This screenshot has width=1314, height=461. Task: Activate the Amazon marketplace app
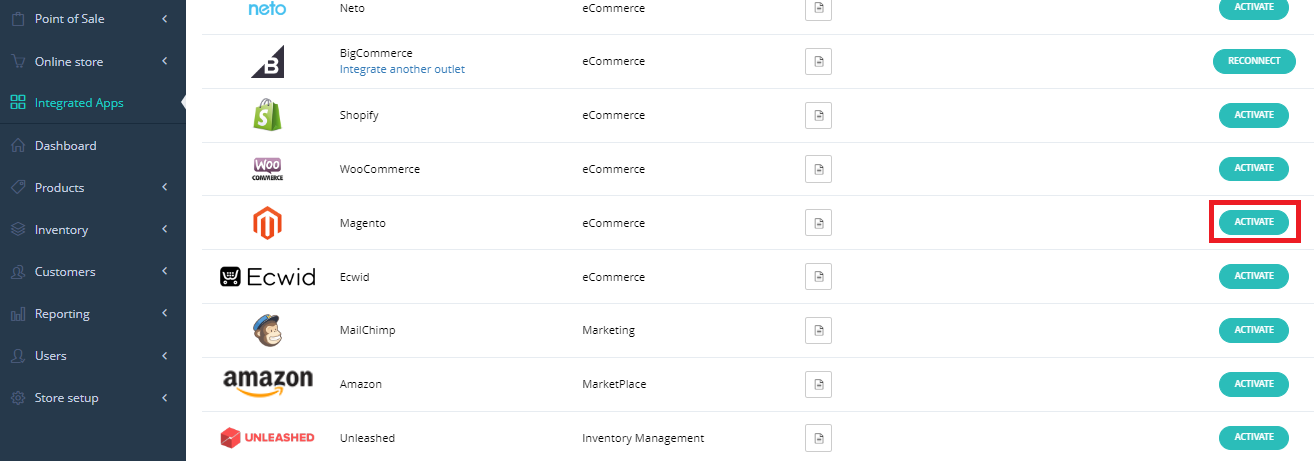coord(1254,384)
